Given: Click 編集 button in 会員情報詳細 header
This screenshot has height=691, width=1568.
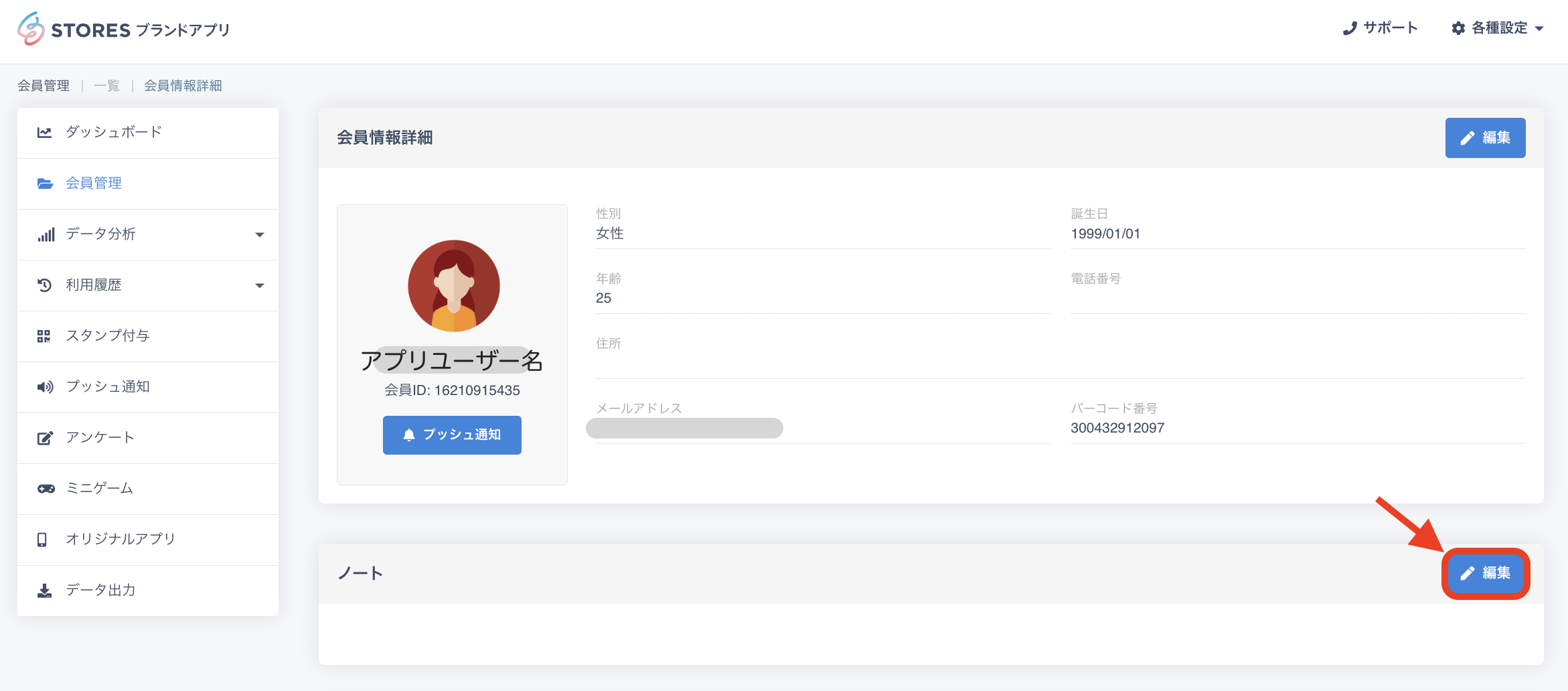Looking at the screenshot, I should point(1485,138).
